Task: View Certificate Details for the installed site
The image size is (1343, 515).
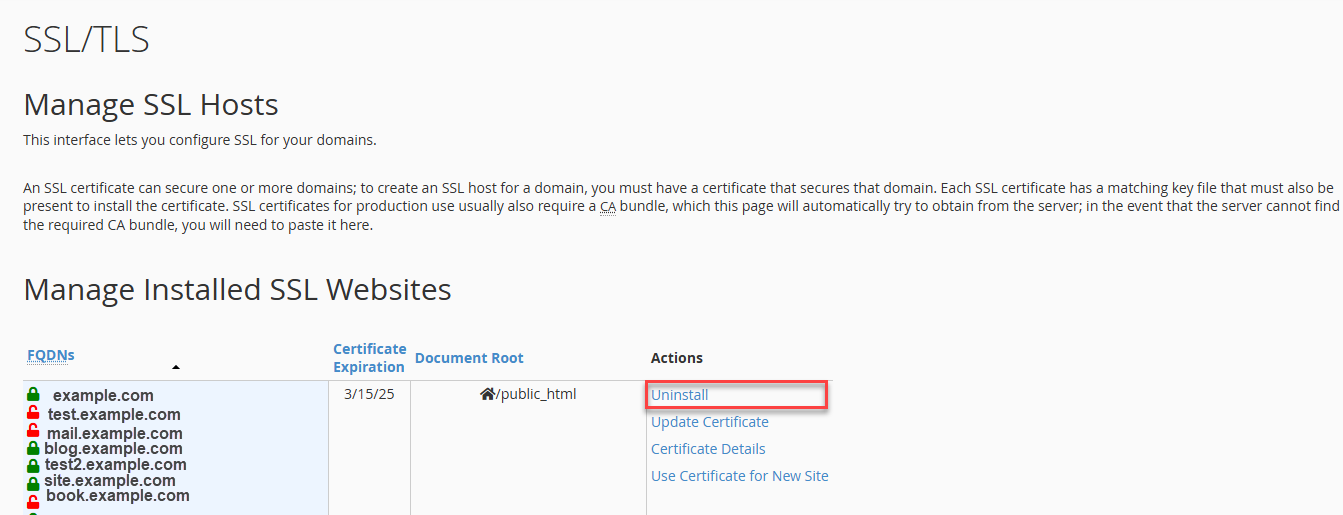Action: tap(708, 449)
